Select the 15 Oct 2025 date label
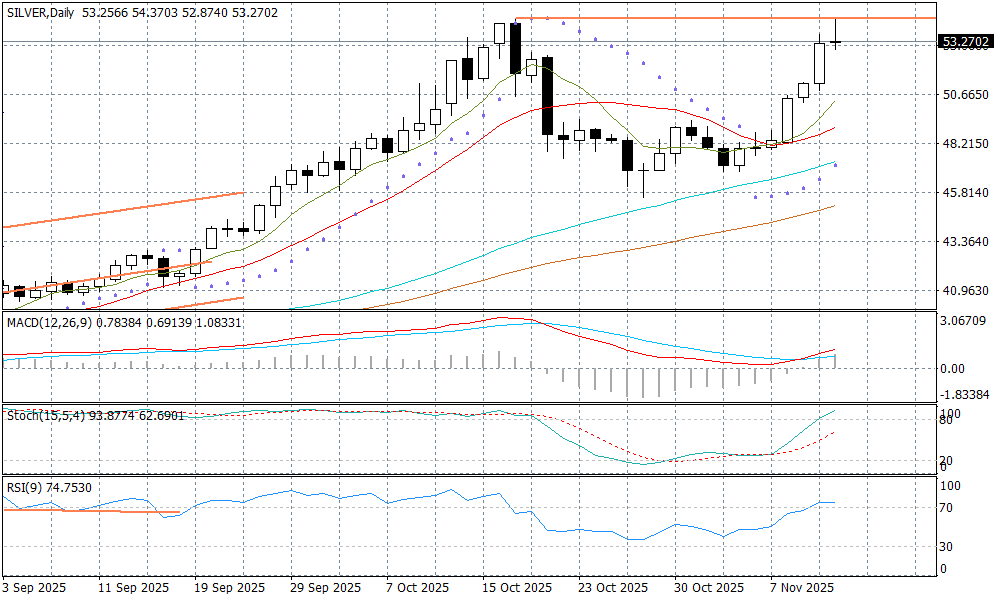This screenshot has height=600, width=1000. 515,587
